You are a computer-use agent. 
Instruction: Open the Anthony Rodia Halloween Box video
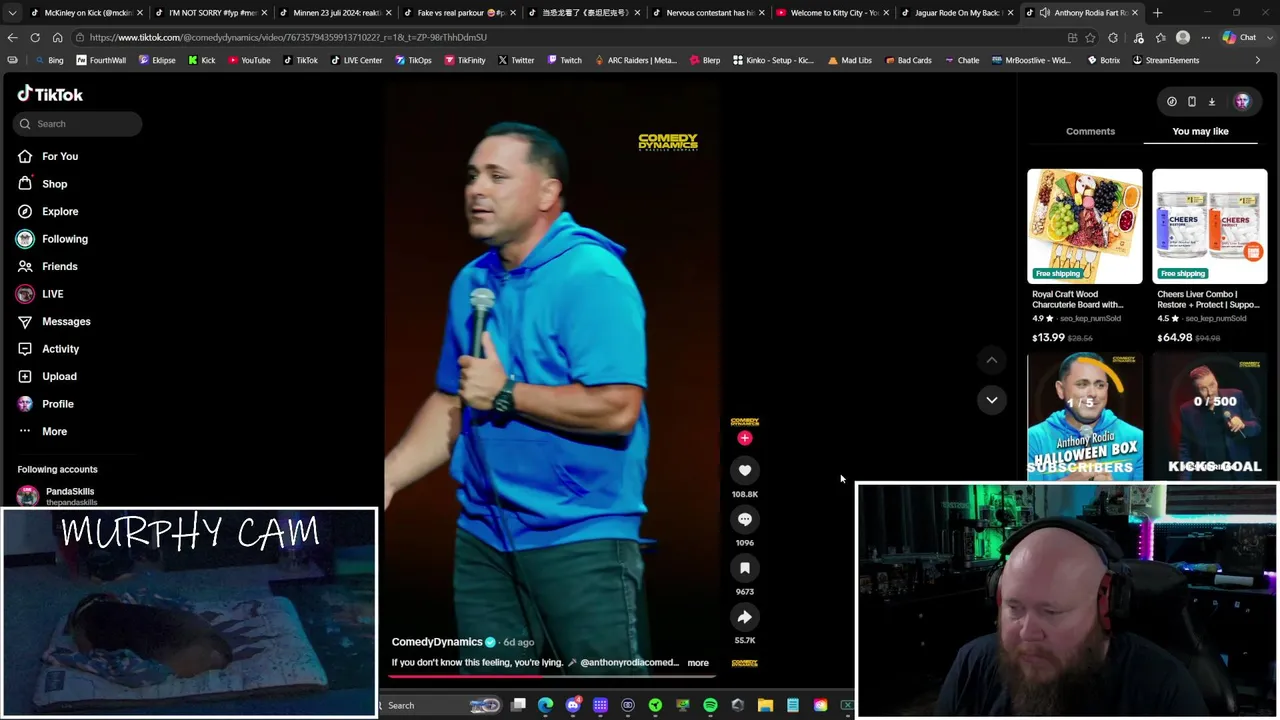(1084, 417)
